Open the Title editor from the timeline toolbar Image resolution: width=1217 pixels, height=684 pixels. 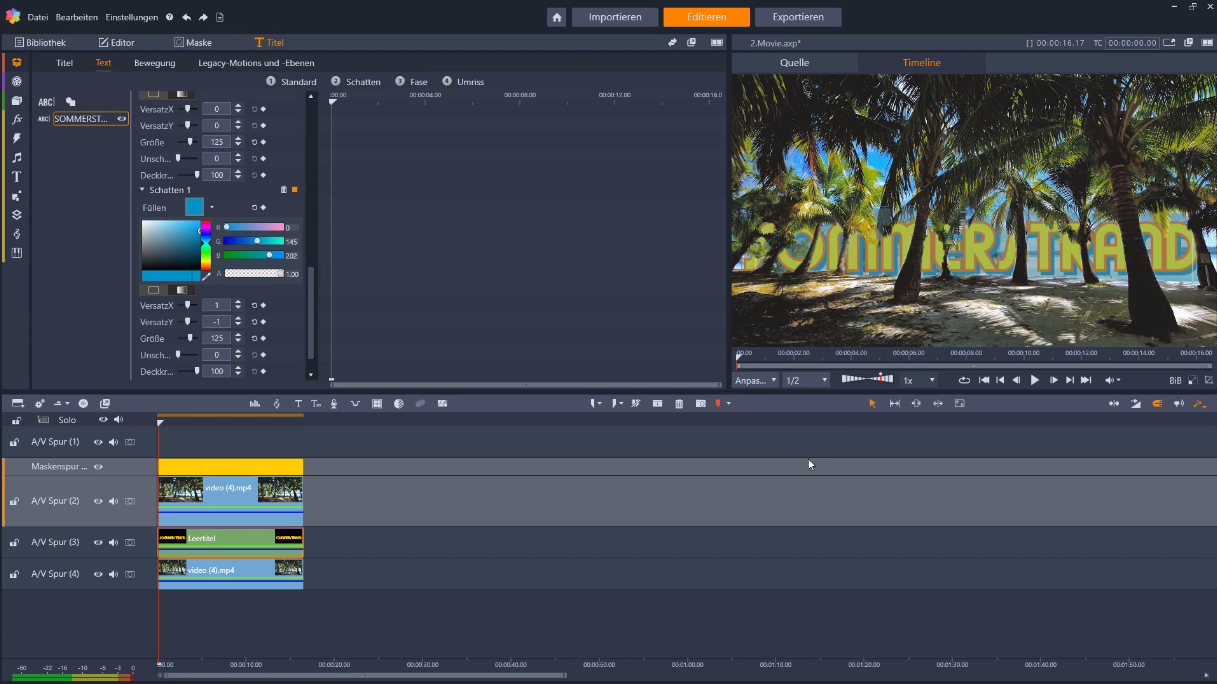[299, 403]
